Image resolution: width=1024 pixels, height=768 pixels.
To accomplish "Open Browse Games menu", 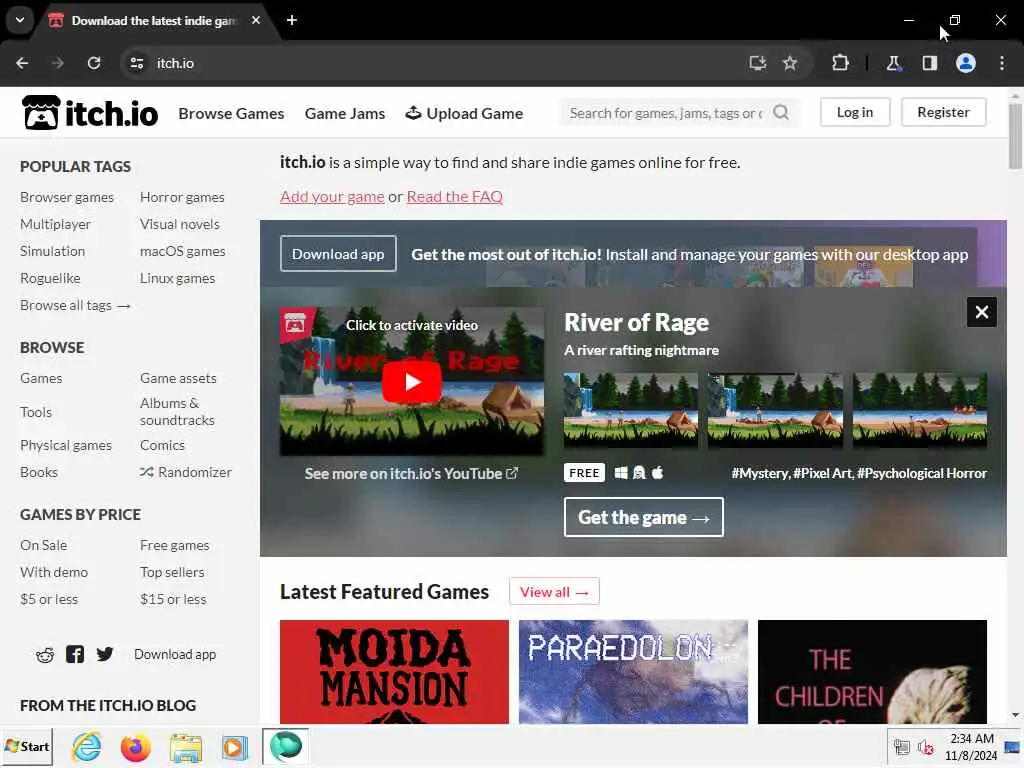I will coord(231,114).
